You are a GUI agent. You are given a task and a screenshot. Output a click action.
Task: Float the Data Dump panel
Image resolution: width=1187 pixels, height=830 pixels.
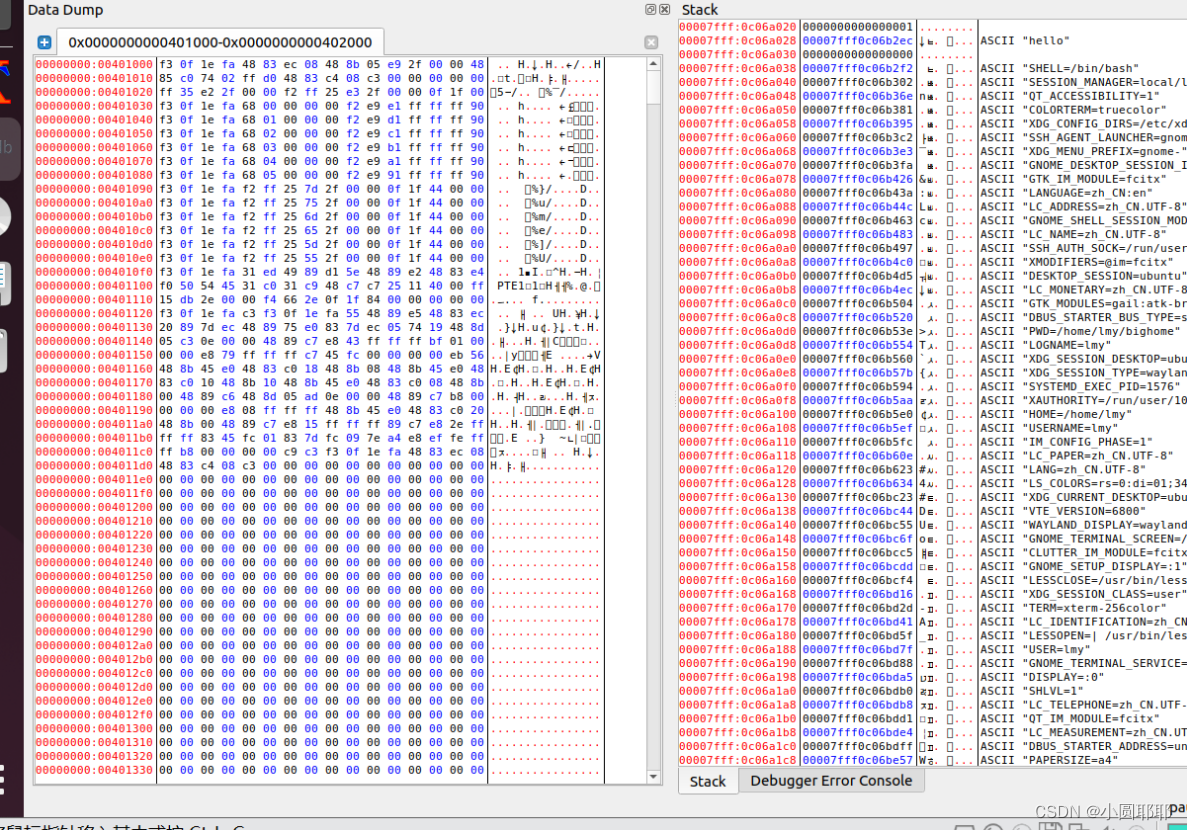click(x=650, y=9)
